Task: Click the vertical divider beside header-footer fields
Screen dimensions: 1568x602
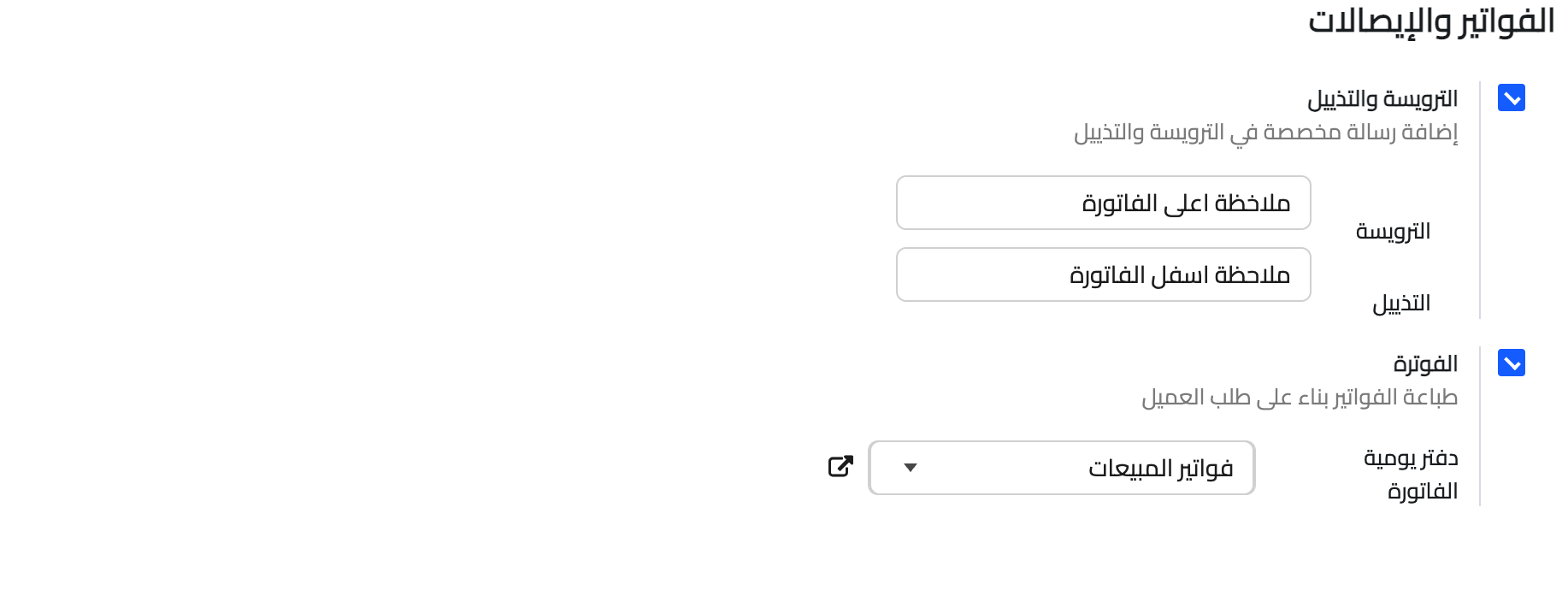Action: coord(1480,201)
